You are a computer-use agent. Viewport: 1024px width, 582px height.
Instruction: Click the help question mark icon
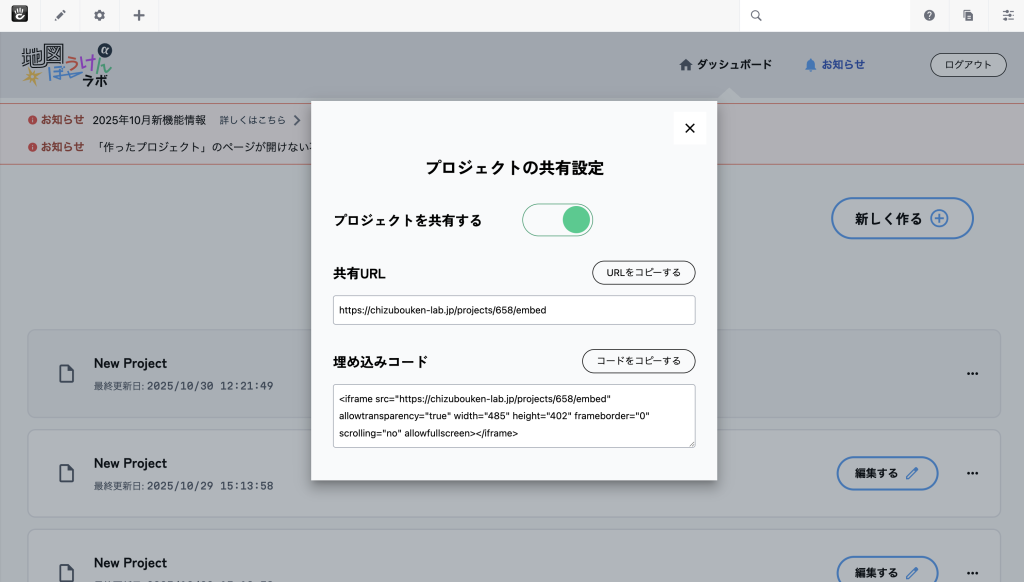(x=929, y=15)
